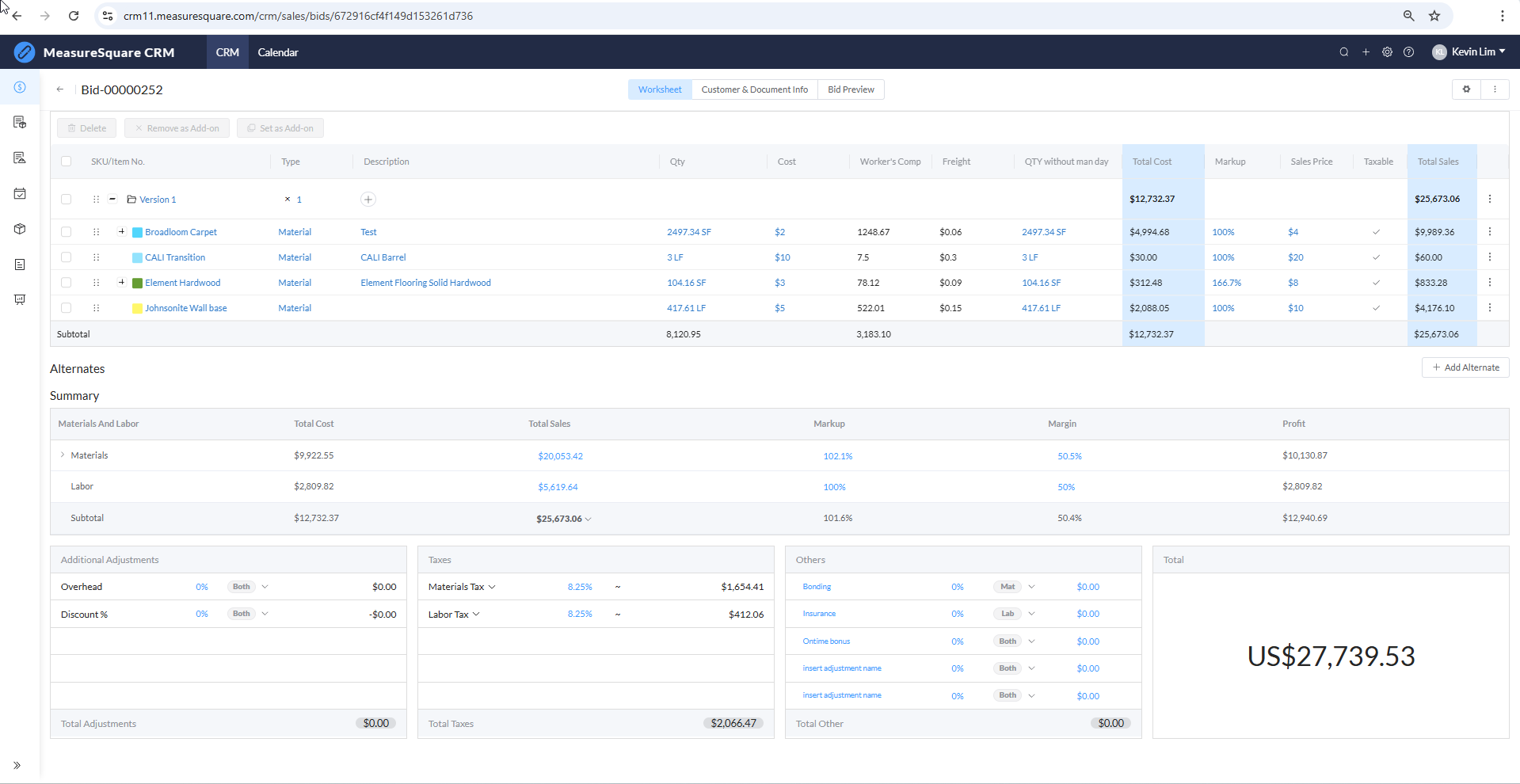Image resolution: width=1520 pixels, height=784 pixels.
Task: Click the circled plus icon in Version 1 row
Action: tap(368, 200)
